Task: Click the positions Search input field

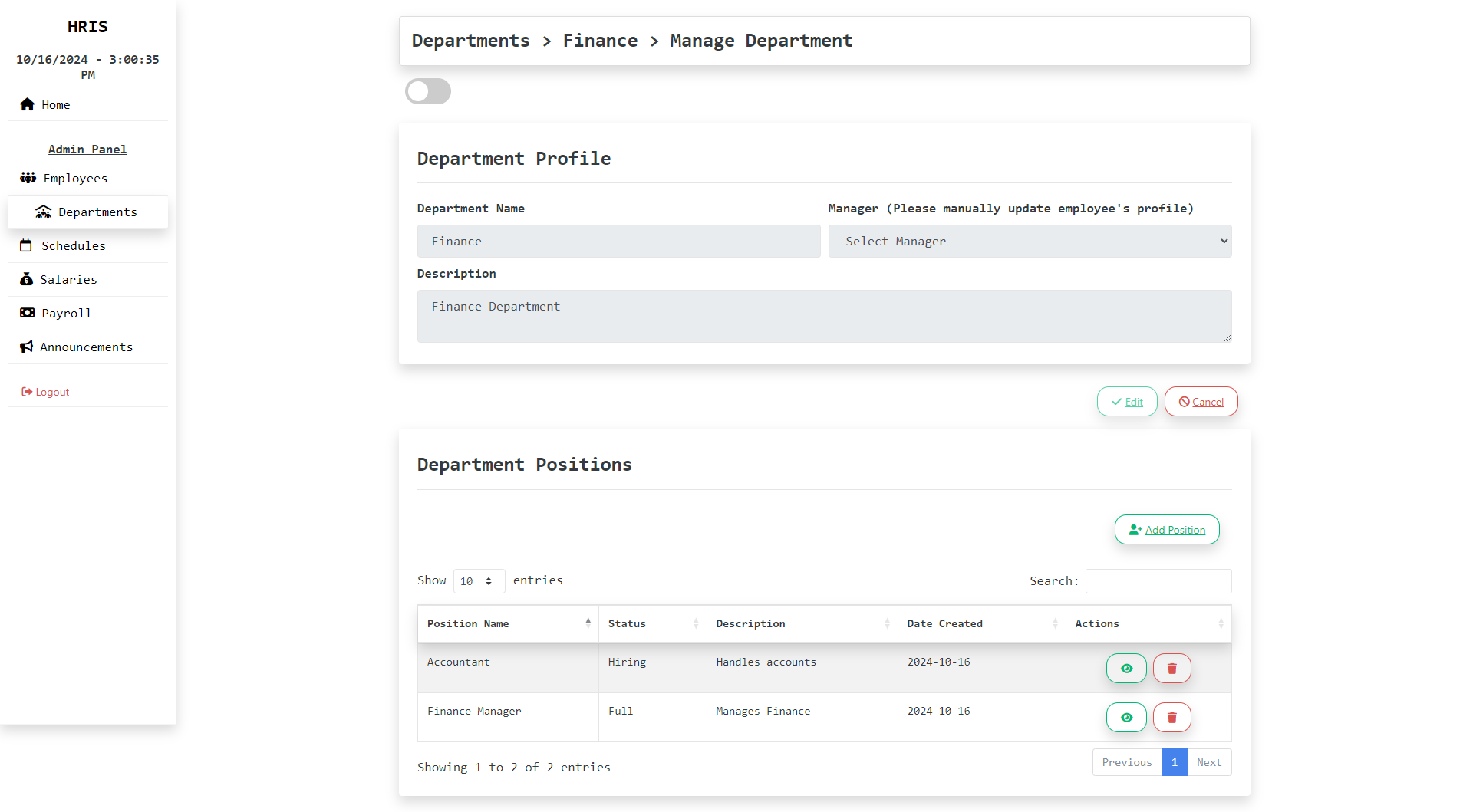Action: [x=1158, y=581]
